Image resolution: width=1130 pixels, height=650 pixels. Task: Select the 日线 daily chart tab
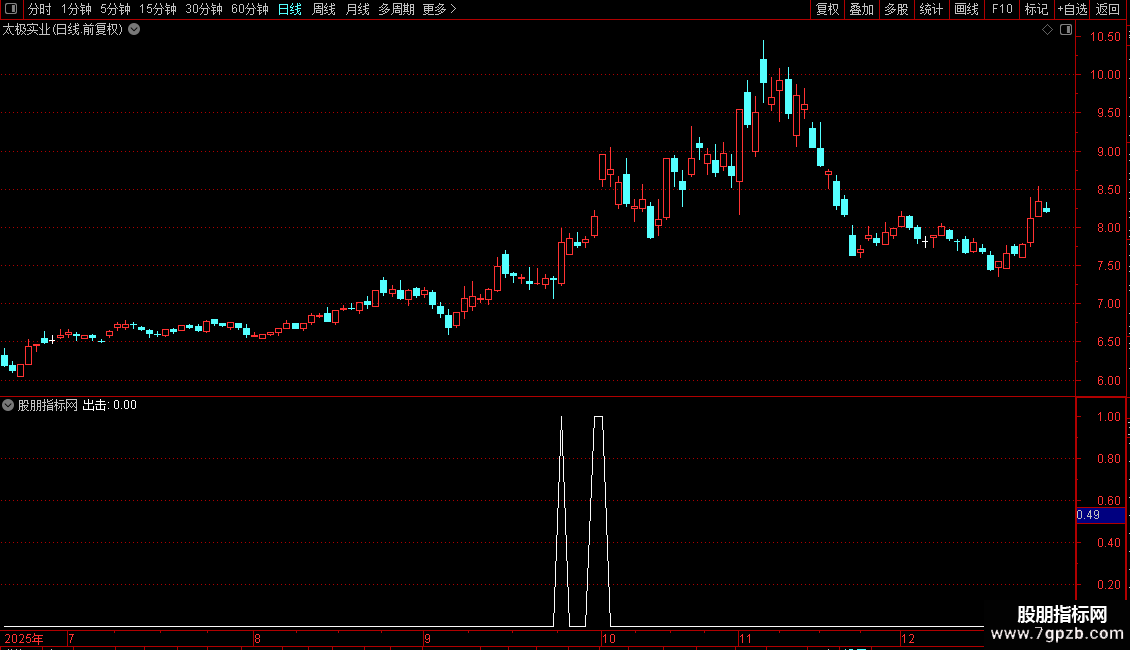point(290,9)
